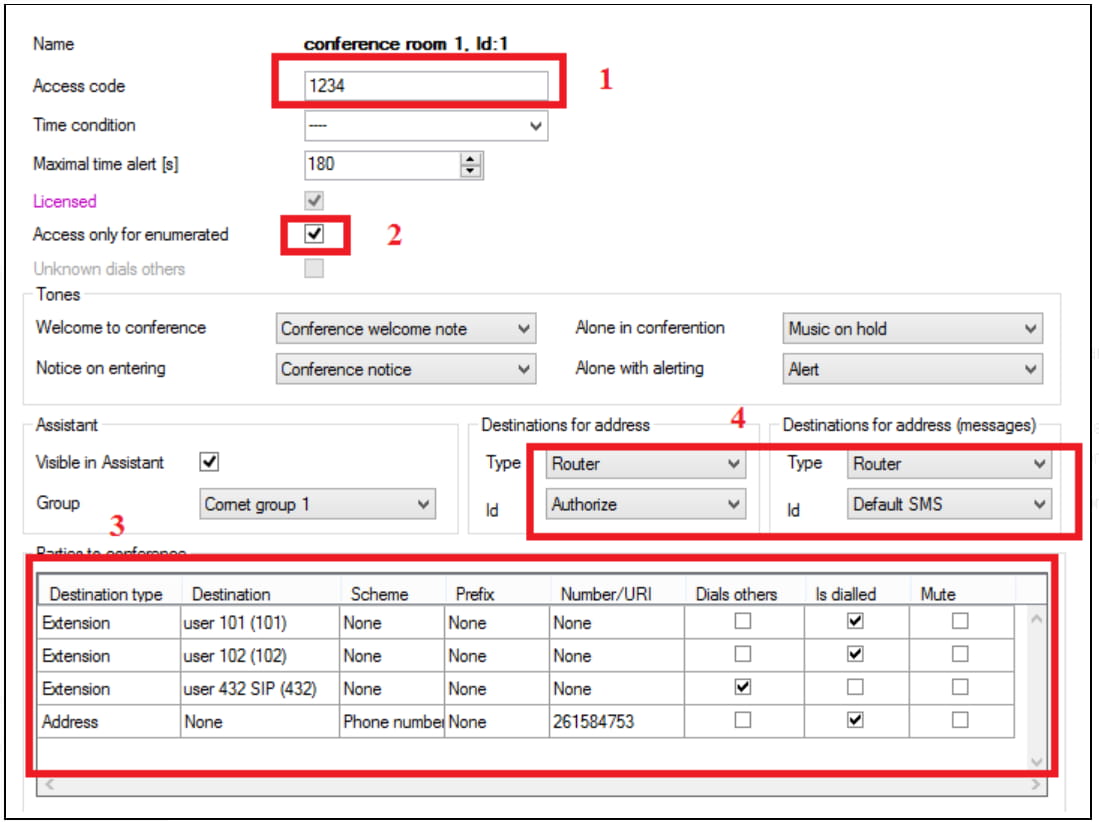Open Default SMS Id dropdown

(x=949, y=505)
